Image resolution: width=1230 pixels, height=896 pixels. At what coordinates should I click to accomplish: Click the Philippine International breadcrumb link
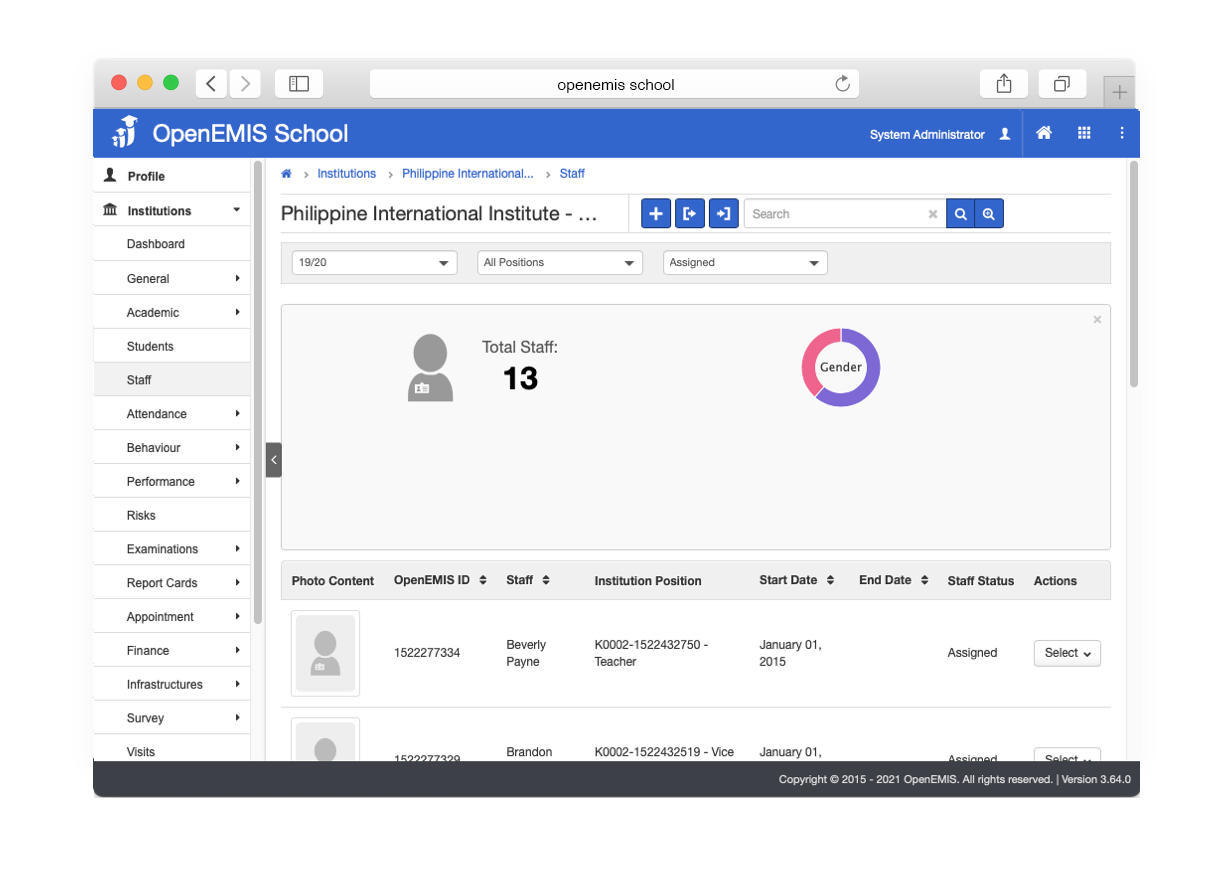tap(468, 174)
